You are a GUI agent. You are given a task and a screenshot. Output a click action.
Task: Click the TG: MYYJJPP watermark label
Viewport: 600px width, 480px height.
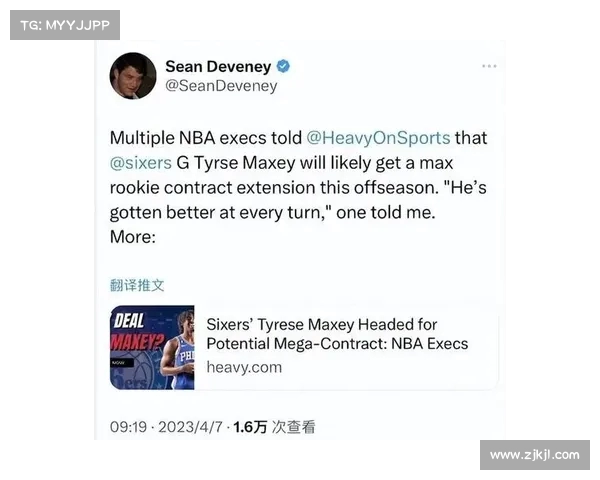[x=65, y=25]
